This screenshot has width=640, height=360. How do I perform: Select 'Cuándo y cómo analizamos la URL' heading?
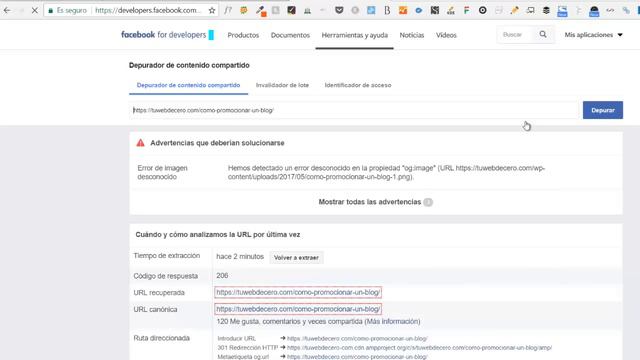[x=218, y=235]
